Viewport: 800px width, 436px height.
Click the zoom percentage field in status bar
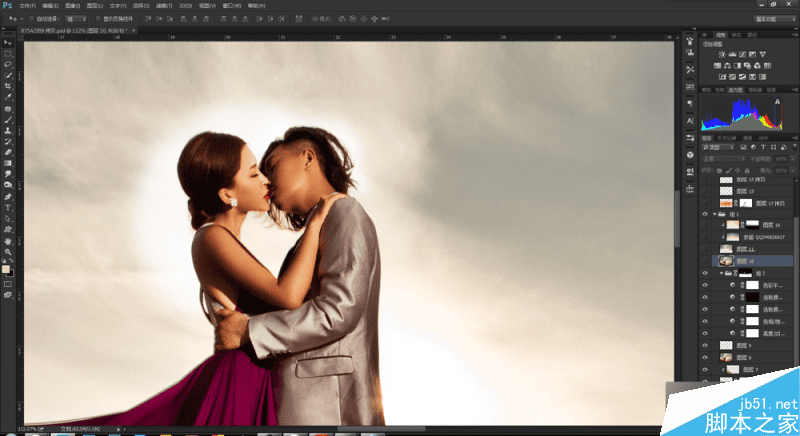[x=28, y=429]
